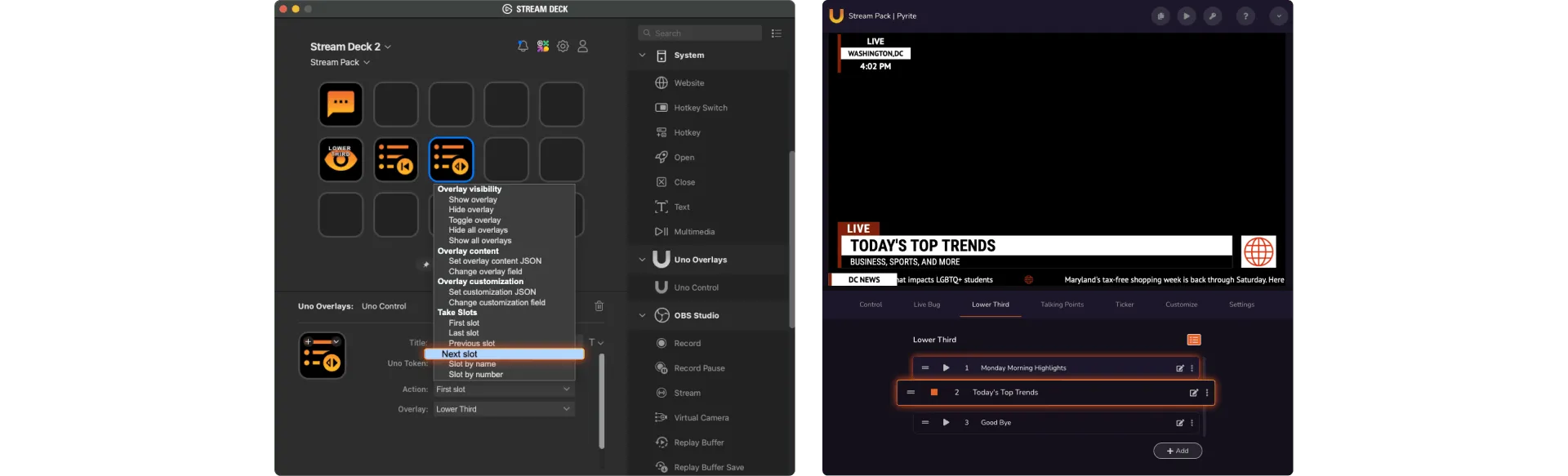
Task: Play the Monday Morning Highlights slot
Action: point(946,368)
